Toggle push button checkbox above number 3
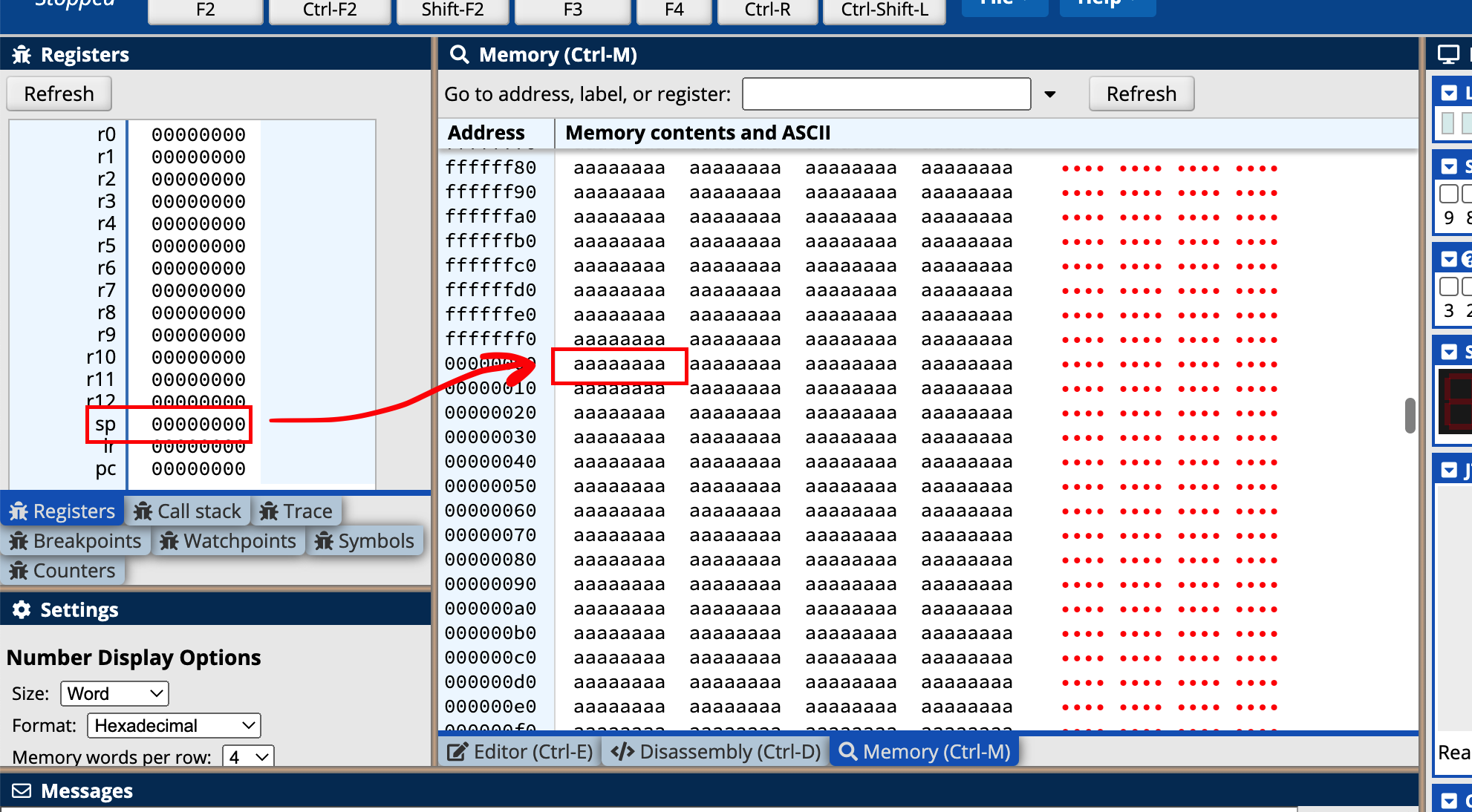 click(x=1448, y=287)
